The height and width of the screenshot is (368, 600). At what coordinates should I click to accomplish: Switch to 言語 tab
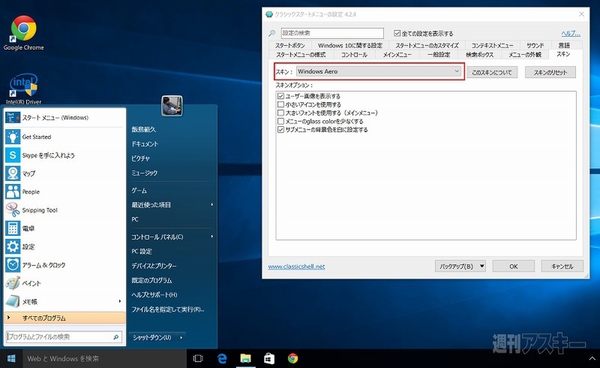564,45
